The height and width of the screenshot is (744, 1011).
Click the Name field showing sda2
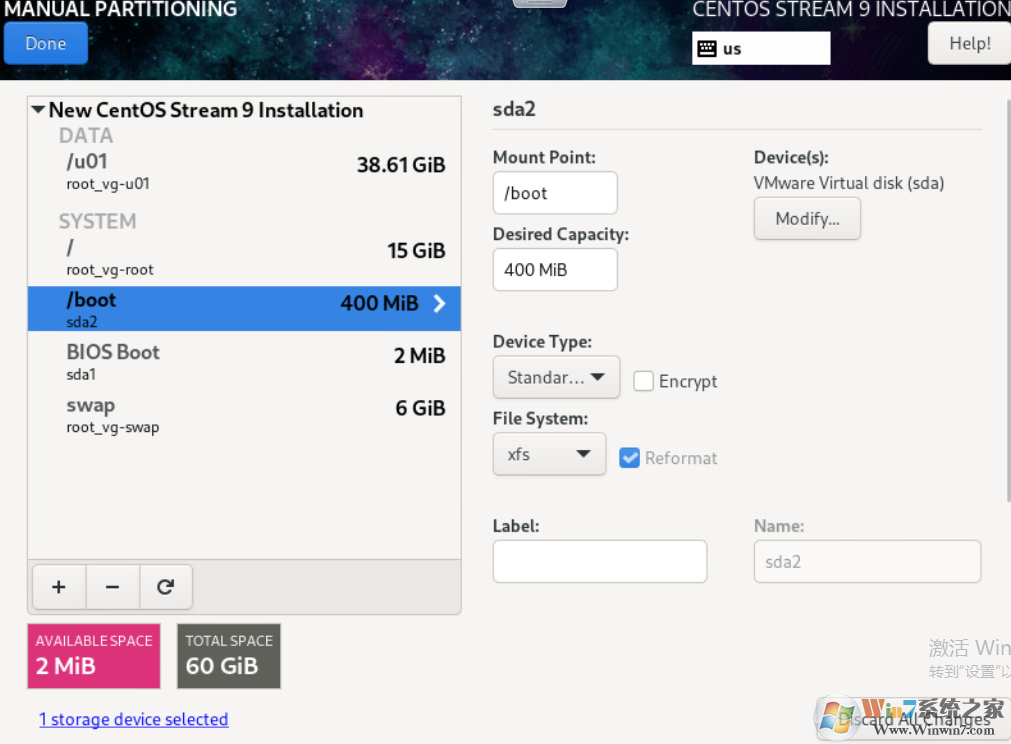[x=867, y=562]
